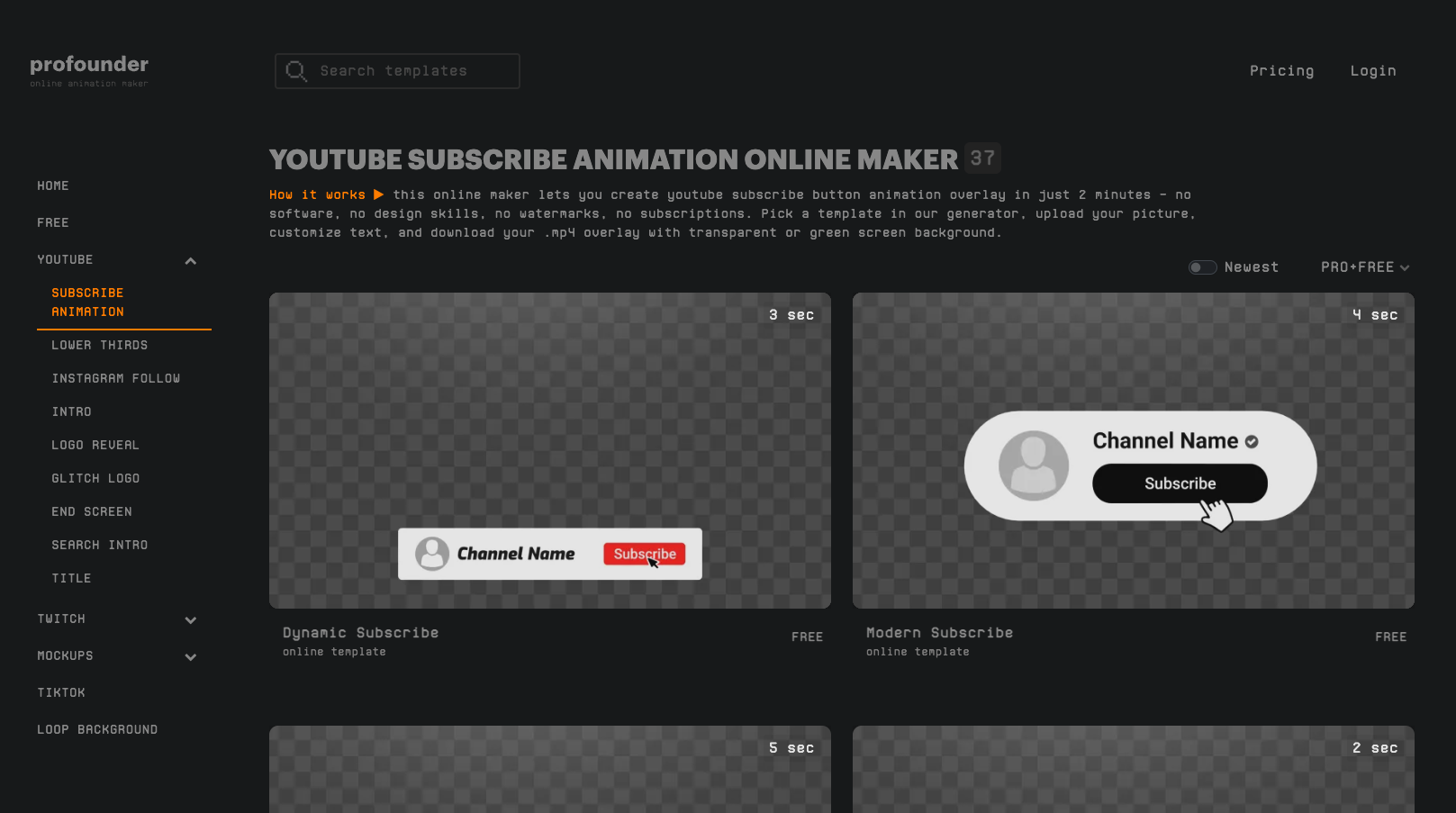
Task: Click FREE label under Modern Subscribe
Action: [x=1391, y=637]
